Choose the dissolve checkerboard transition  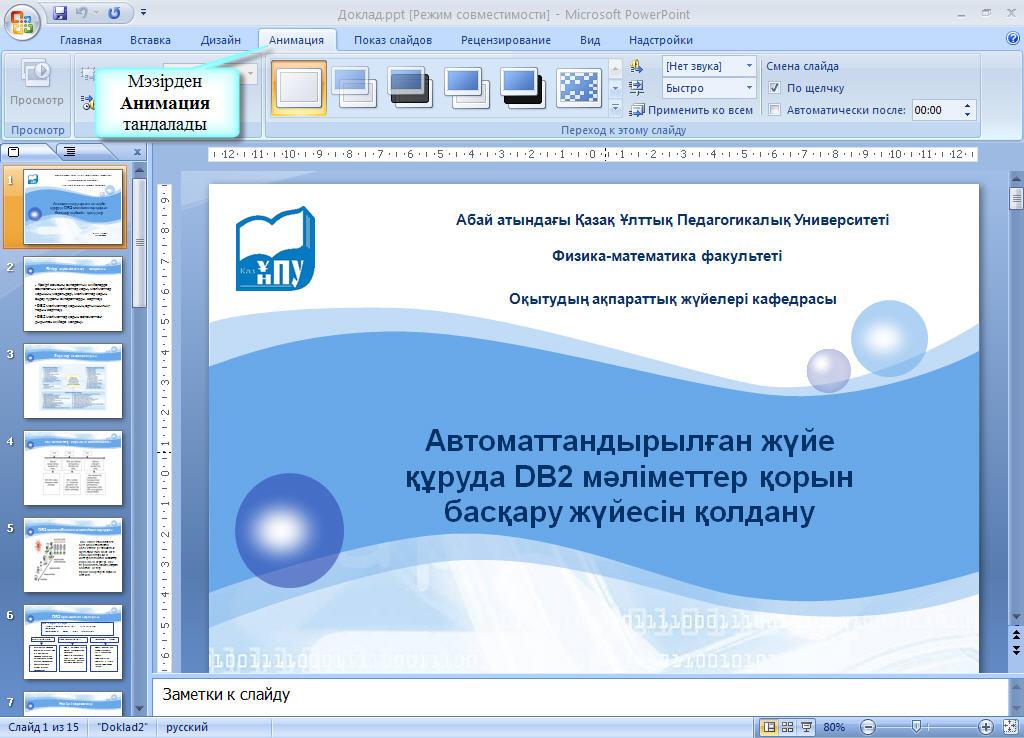coord(579,88)
